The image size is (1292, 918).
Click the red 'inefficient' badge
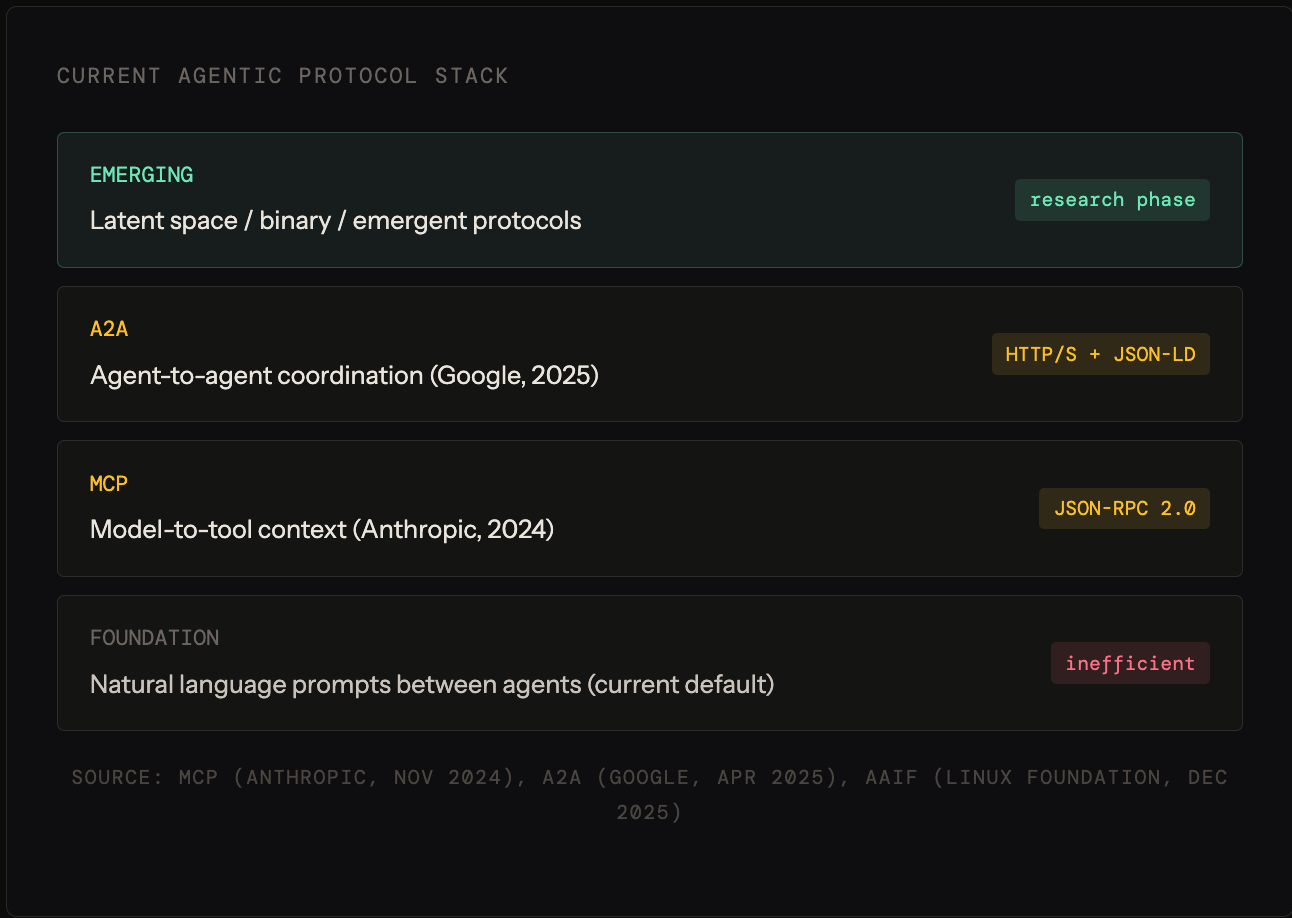click(x=1130, y=663)
